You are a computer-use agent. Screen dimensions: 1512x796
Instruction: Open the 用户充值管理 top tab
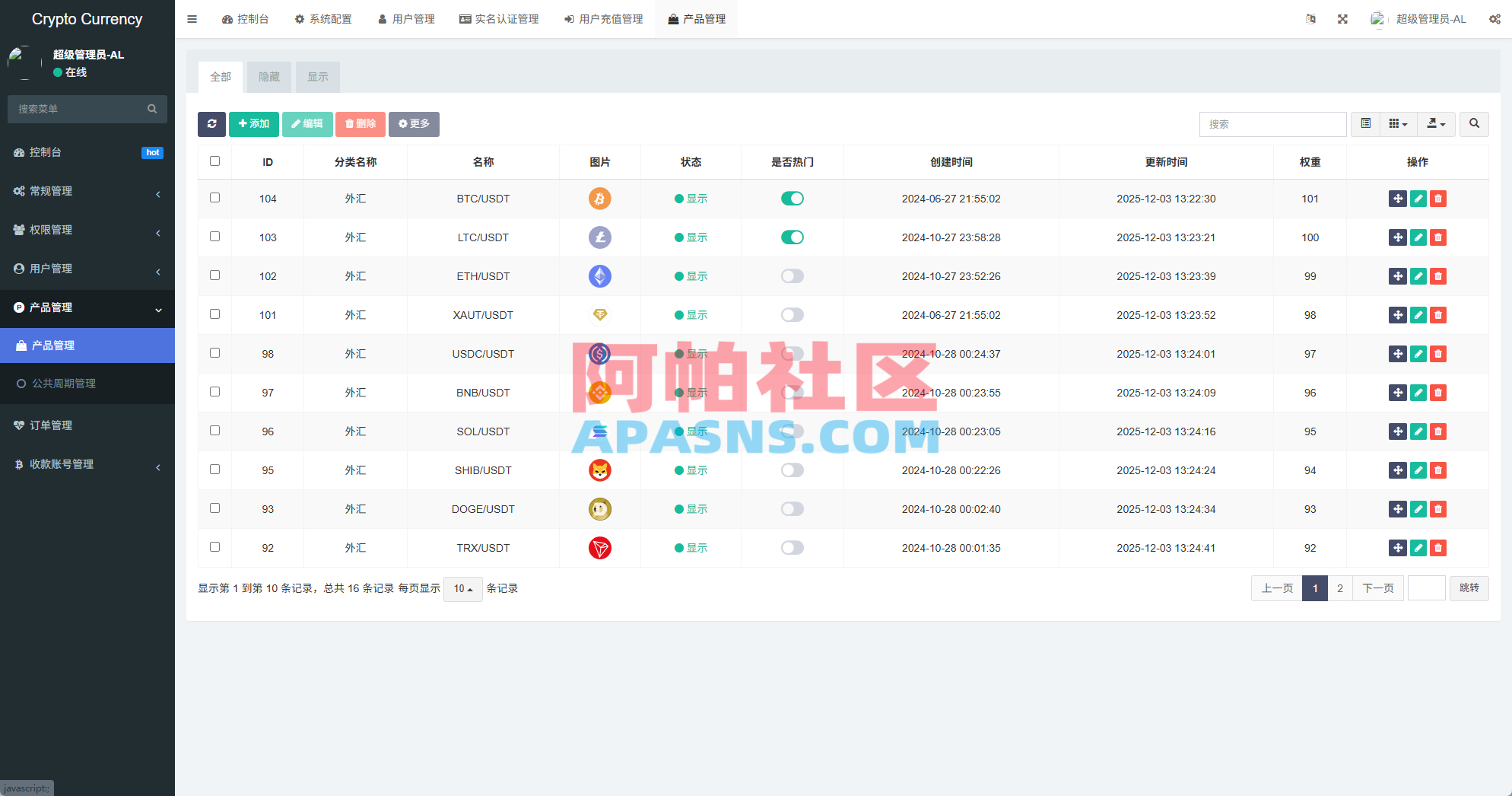603,19
